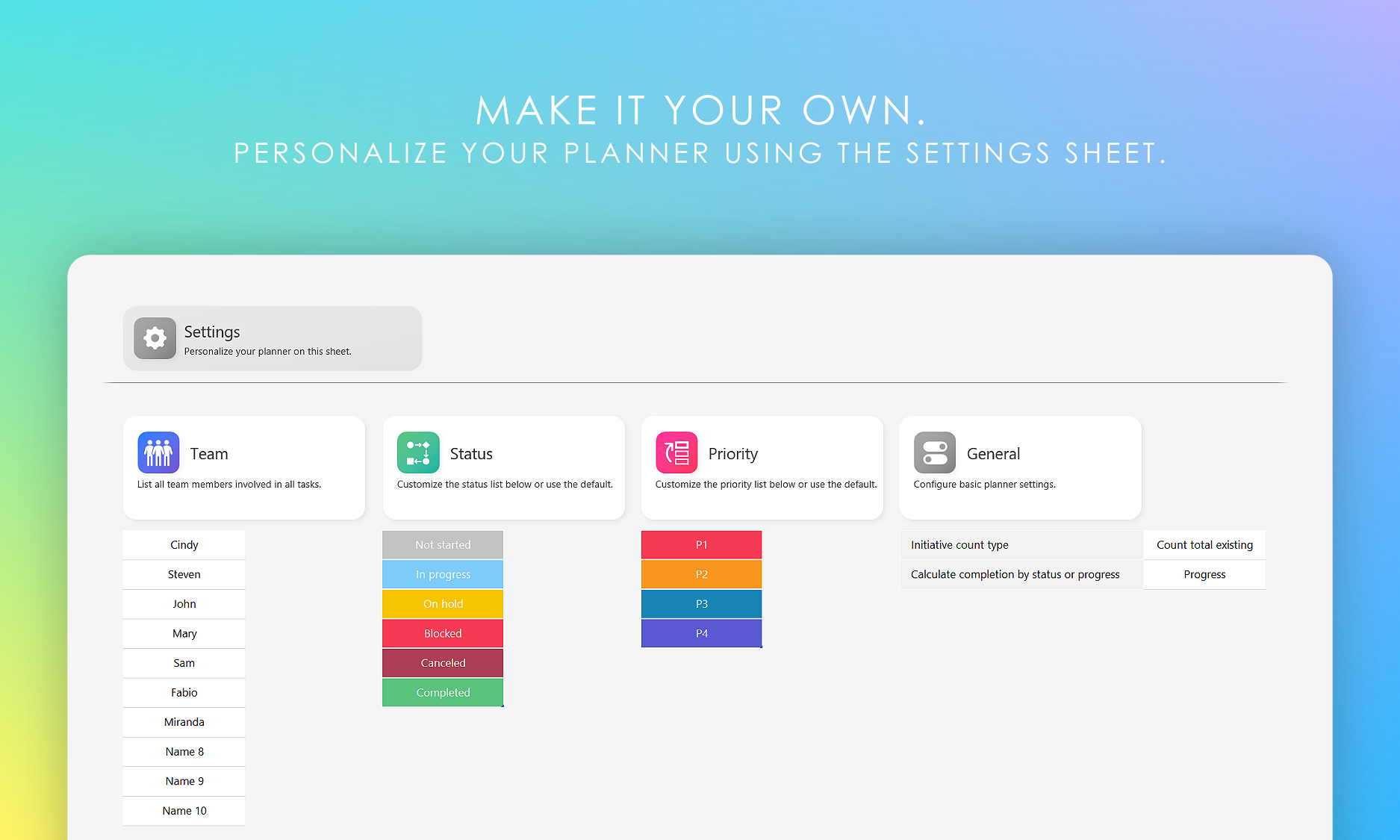Click the Settings gear icon
This screenshot has width=1400, height=840.
(x=155, y=338)
